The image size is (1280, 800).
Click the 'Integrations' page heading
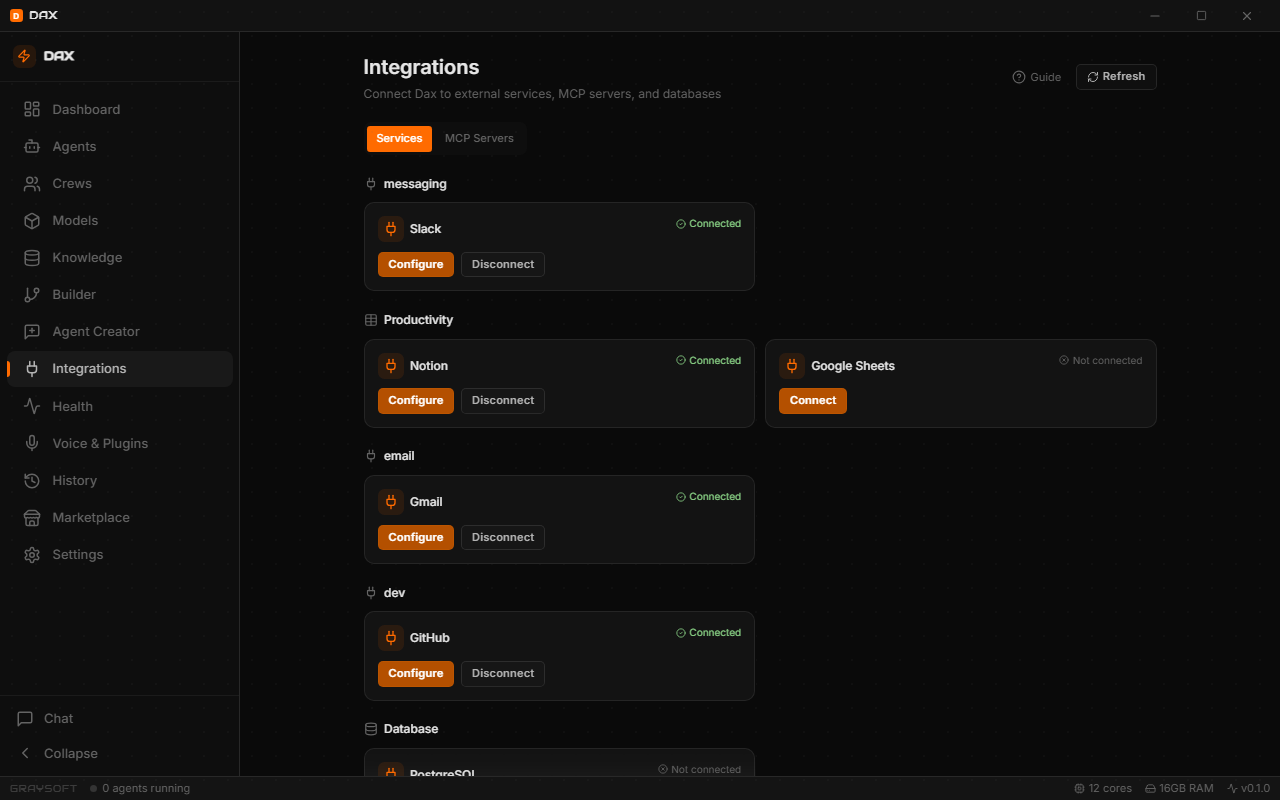click(421, 67)
